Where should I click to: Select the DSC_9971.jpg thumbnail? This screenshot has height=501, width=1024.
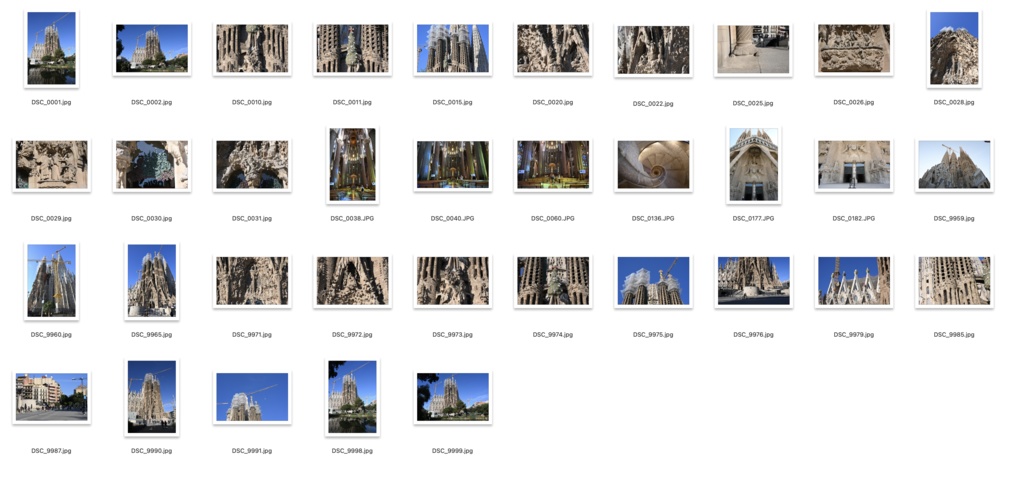pyautogui.click(x=252, y=282)
